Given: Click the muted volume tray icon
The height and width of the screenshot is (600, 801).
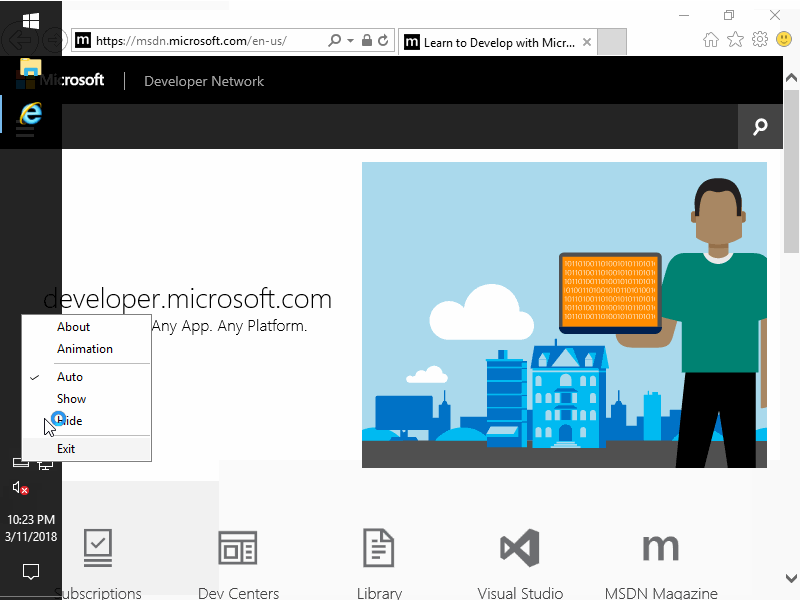Looking at the screenshot, I should 20,488.
